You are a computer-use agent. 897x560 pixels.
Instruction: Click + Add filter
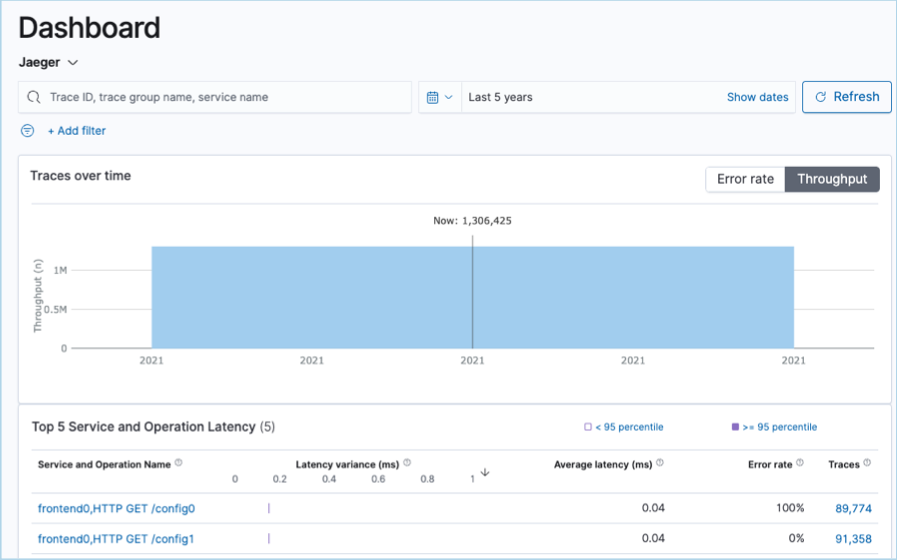pos(76,131)
